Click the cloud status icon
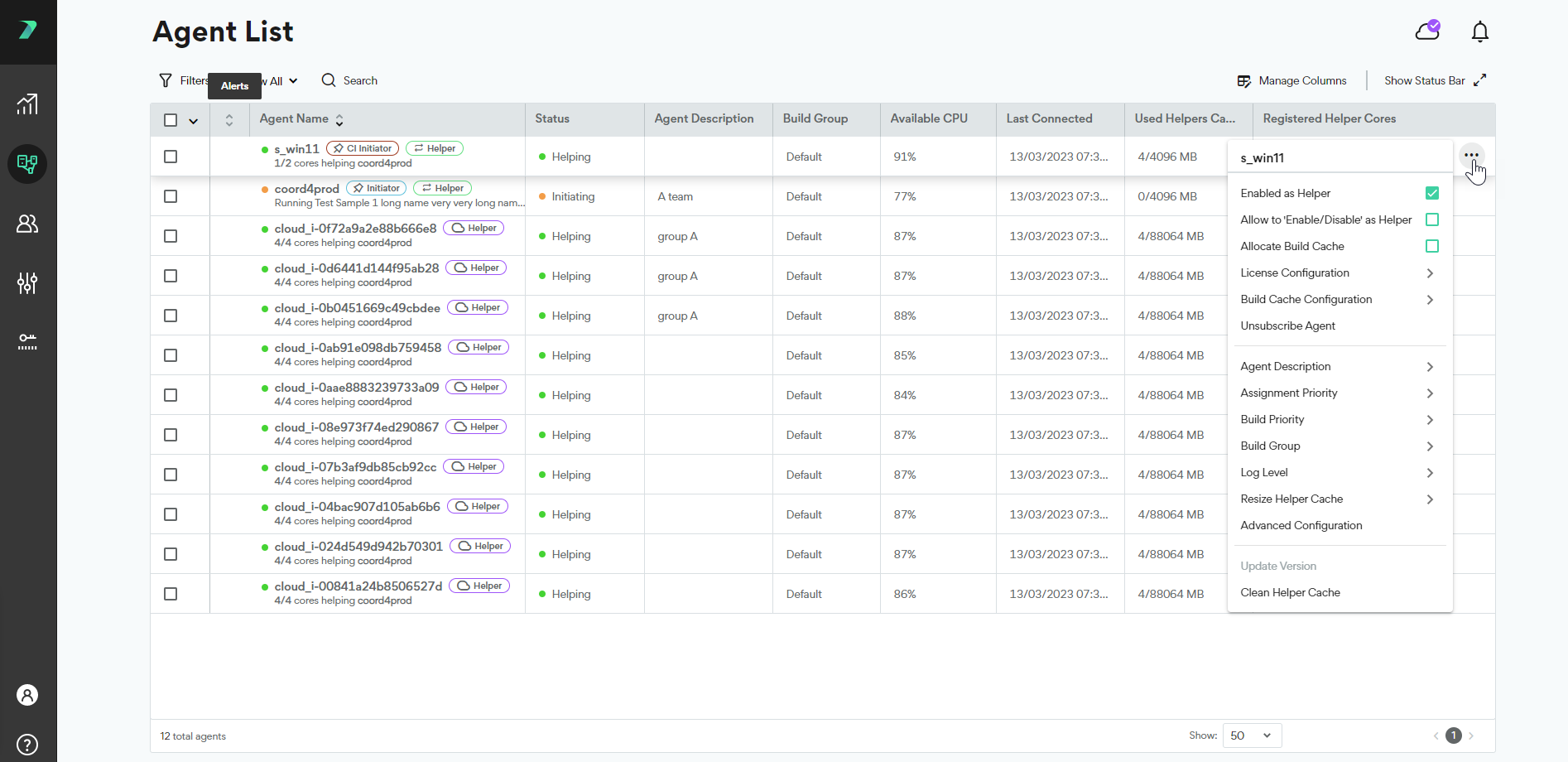 pyautogui.click(x=1427, y=31)
